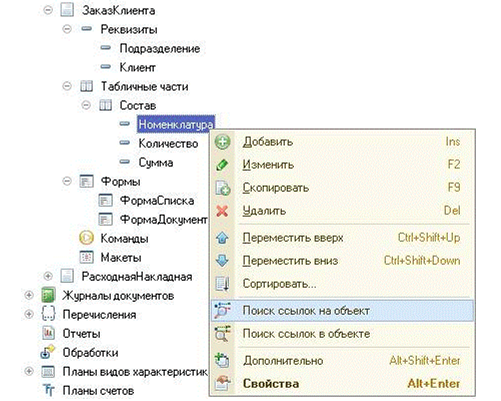
Task: Click the Журналы документов green icon
Action: coord(48,295)
